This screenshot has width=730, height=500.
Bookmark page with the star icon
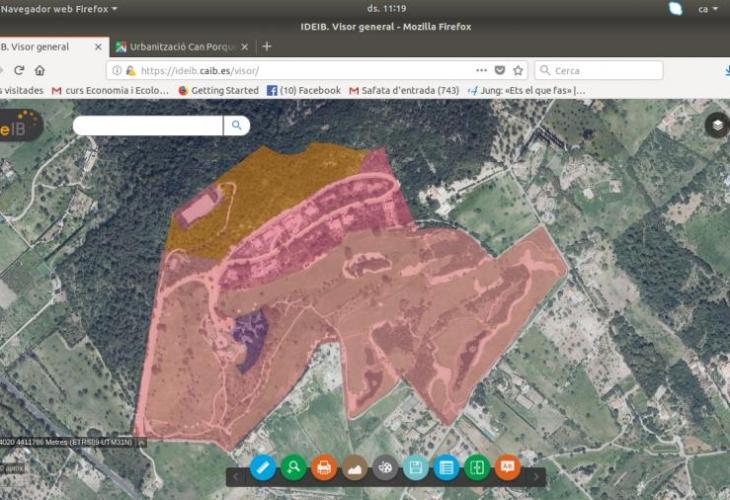point(518,71)
